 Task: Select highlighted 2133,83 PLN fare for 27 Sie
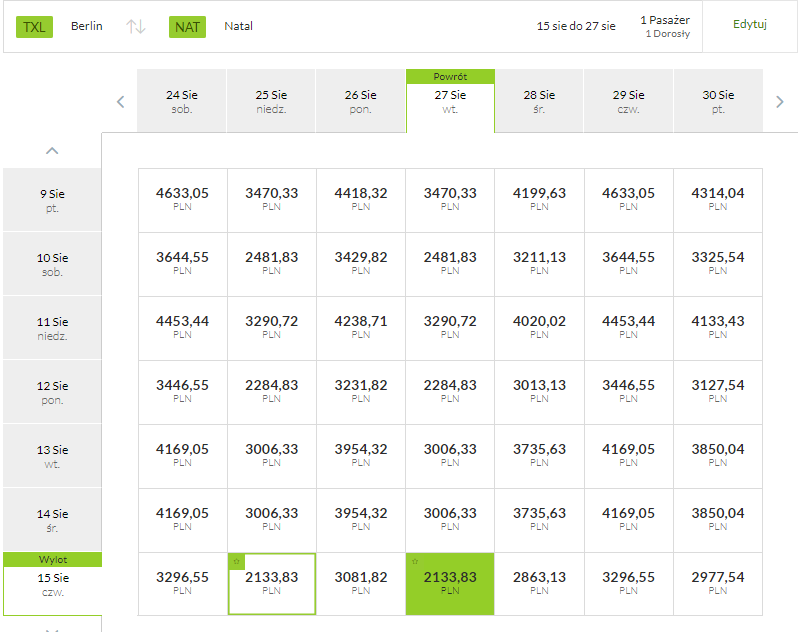point(450,584)
